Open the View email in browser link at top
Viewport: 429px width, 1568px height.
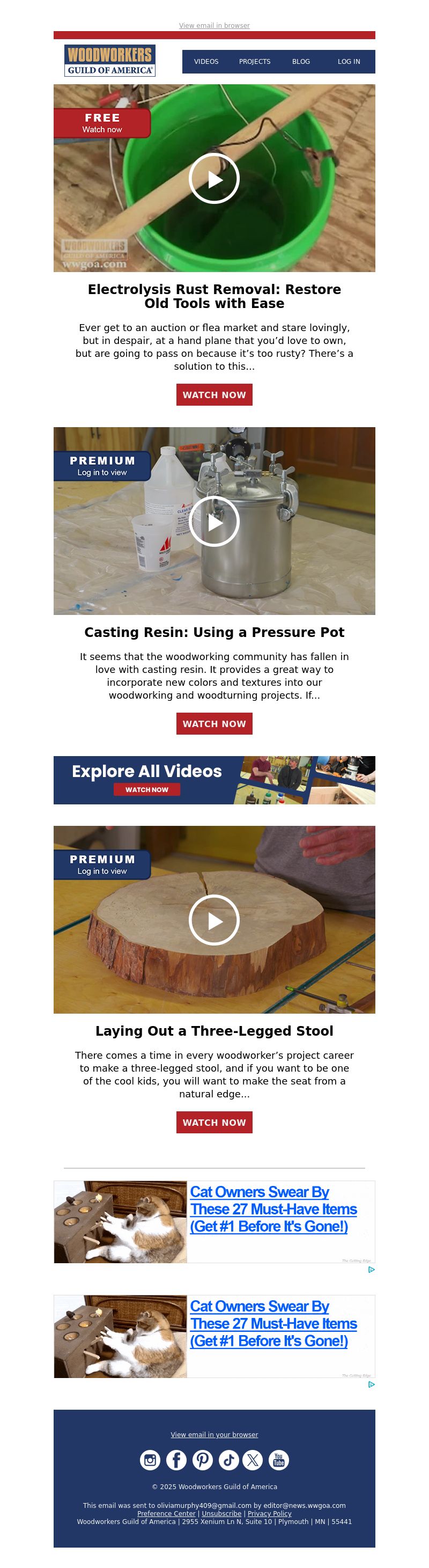[214, 26]
